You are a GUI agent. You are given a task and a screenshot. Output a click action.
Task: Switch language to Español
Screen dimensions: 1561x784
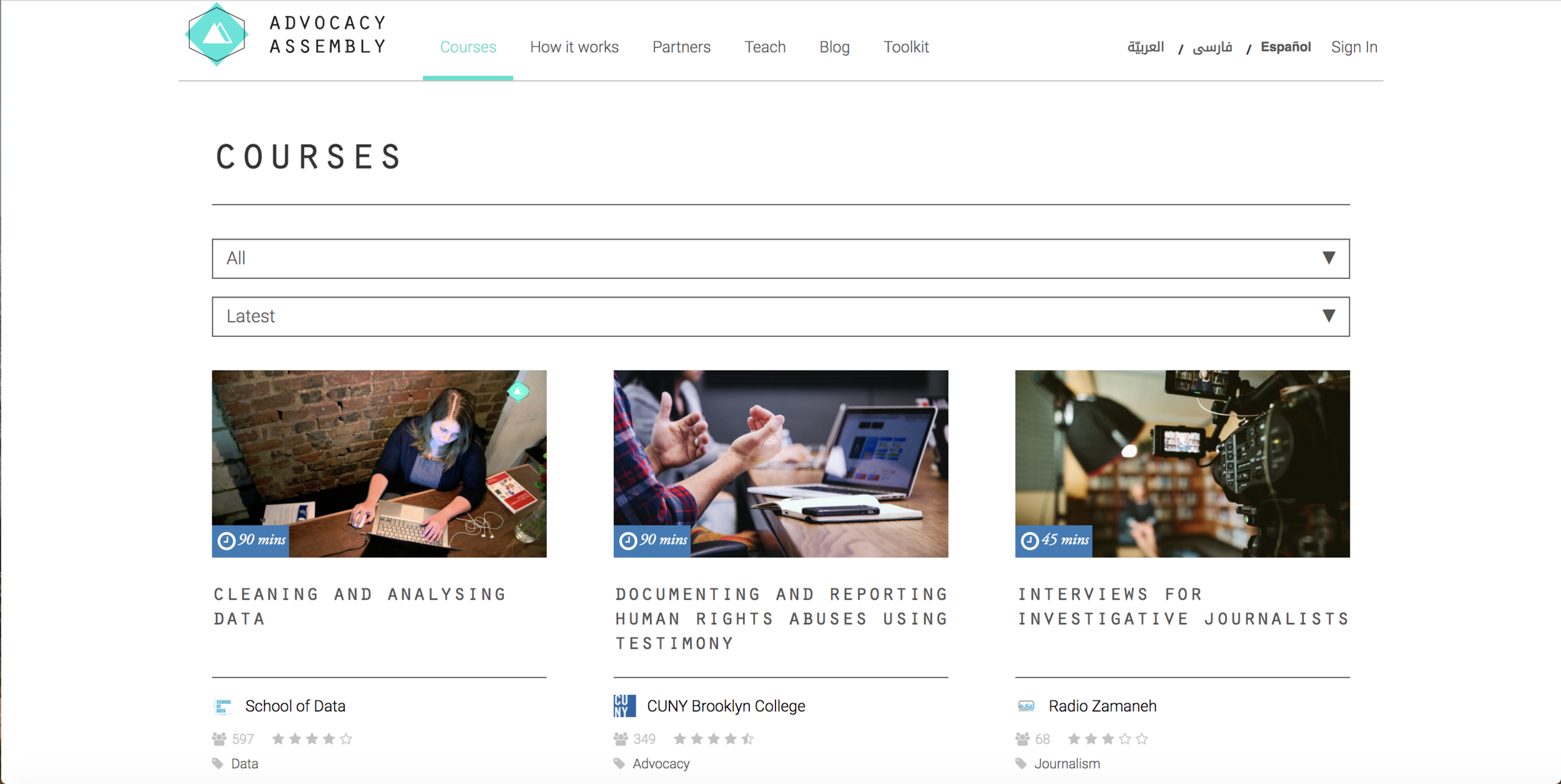tap(1285, 47)
